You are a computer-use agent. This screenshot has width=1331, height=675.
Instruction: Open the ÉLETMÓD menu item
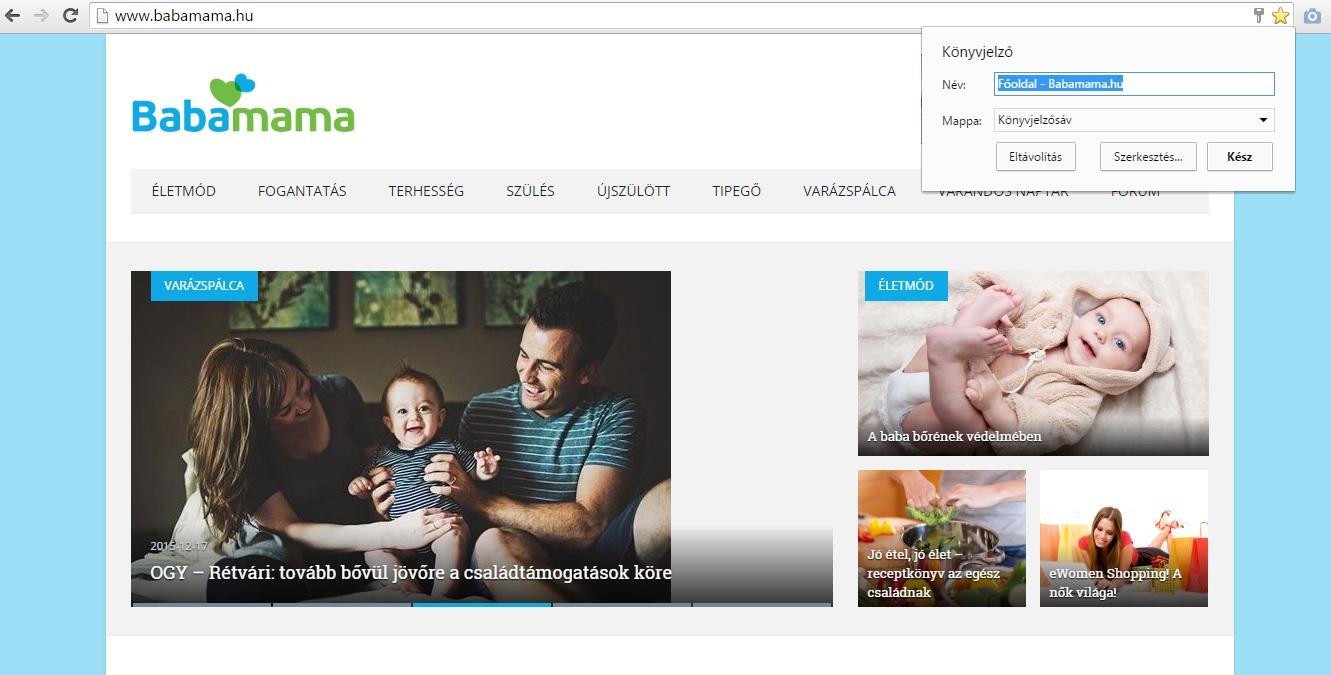pos(184,191)
